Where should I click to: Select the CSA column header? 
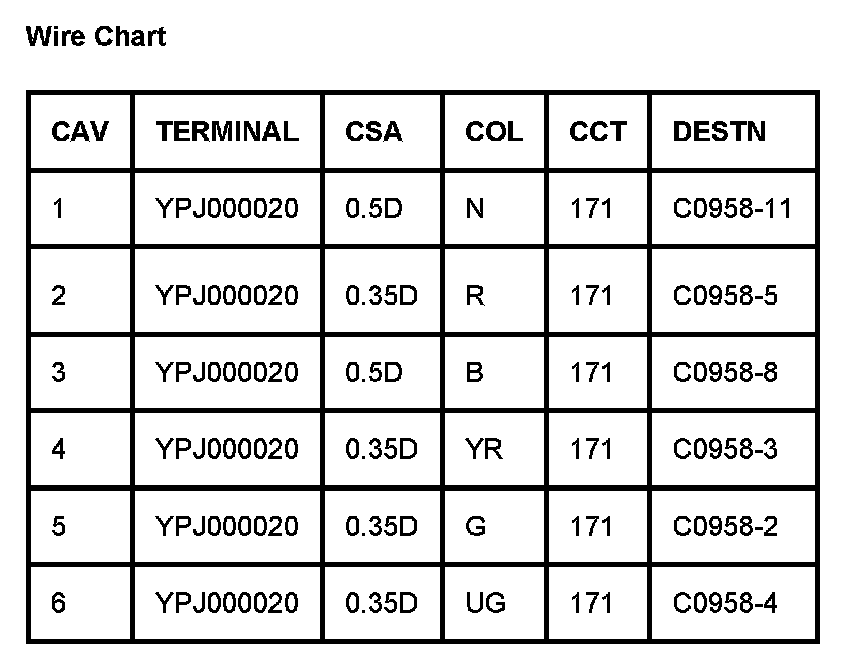374,132
